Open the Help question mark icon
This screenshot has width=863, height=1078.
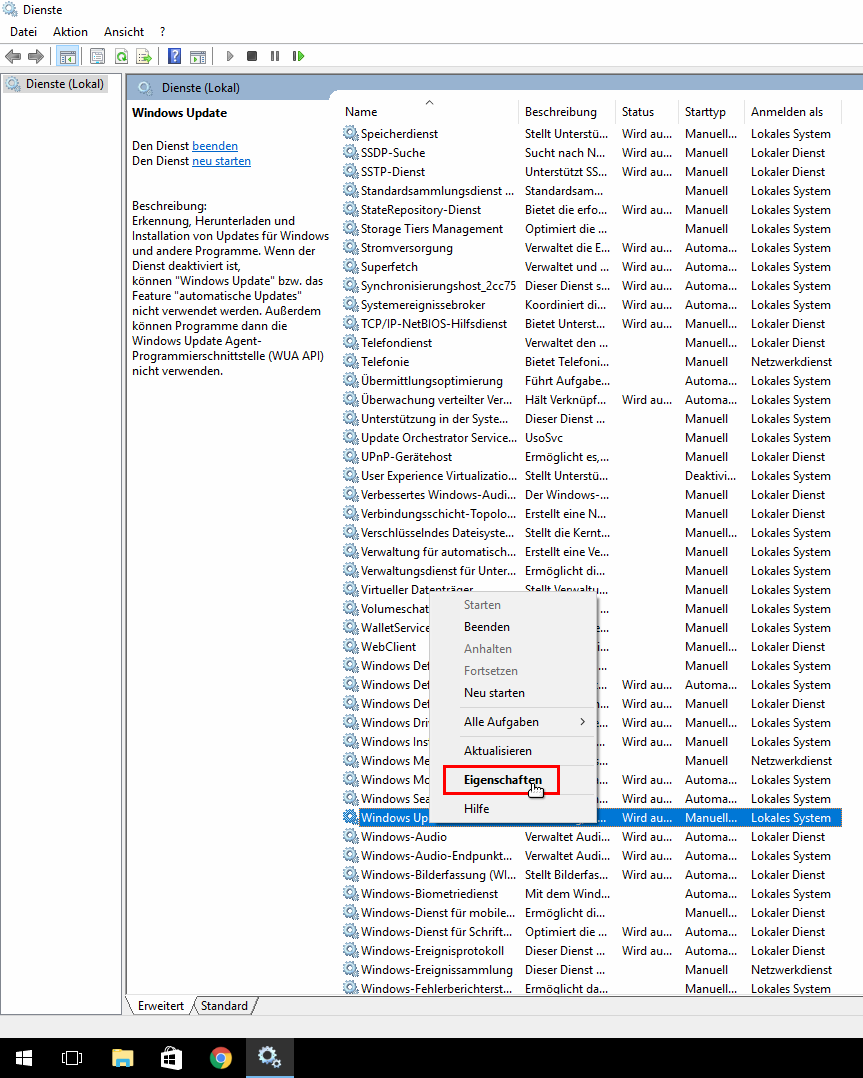[x=175, y=56]
